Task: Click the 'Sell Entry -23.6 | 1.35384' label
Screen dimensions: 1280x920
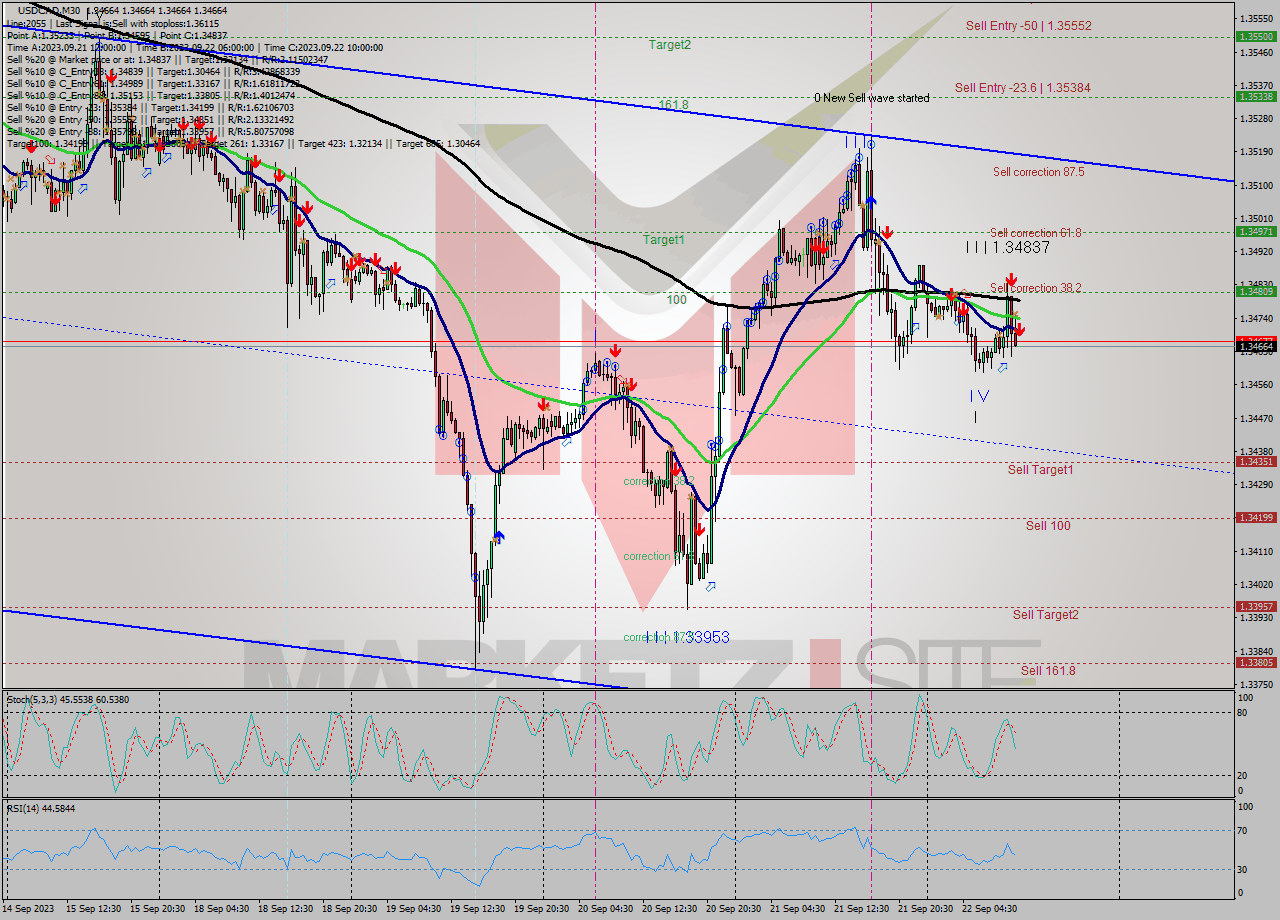Action: click(x=1022, y=88)
